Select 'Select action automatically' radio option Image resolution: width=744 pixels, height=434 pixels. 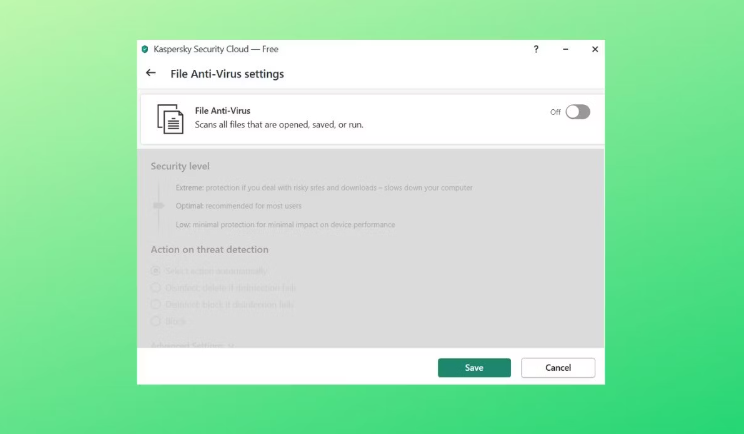click(155, 271)
